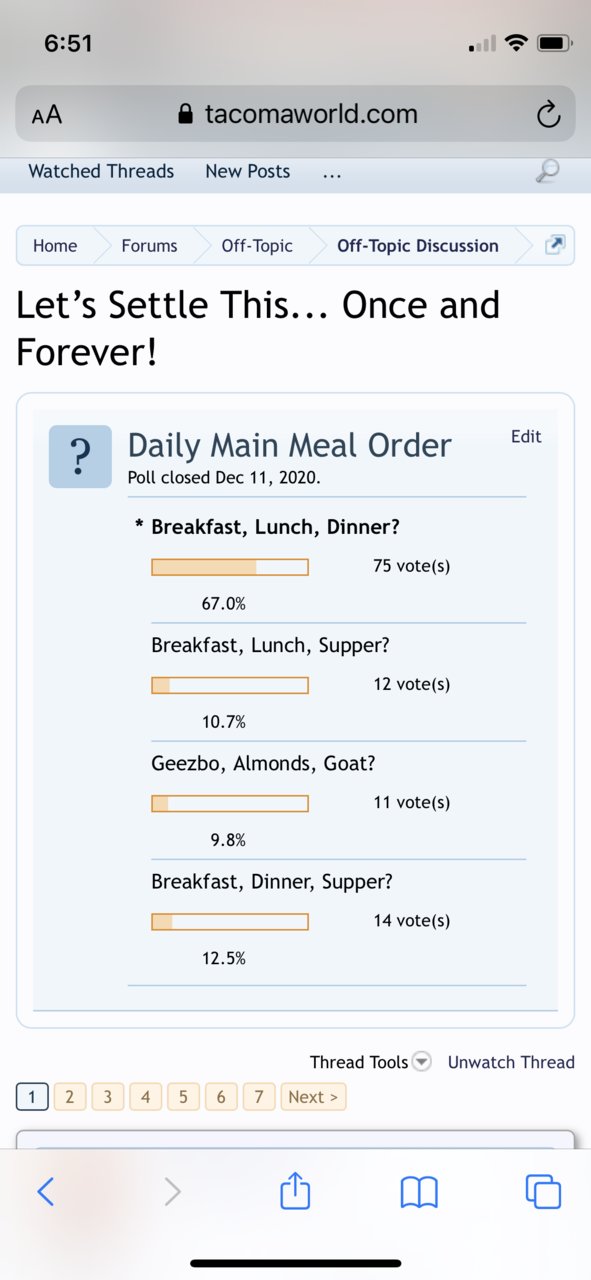Viewport: 591px width, 1280px height.
Task: Open the Safari bookmarks book icon
Action: [x=419, y=1191]
